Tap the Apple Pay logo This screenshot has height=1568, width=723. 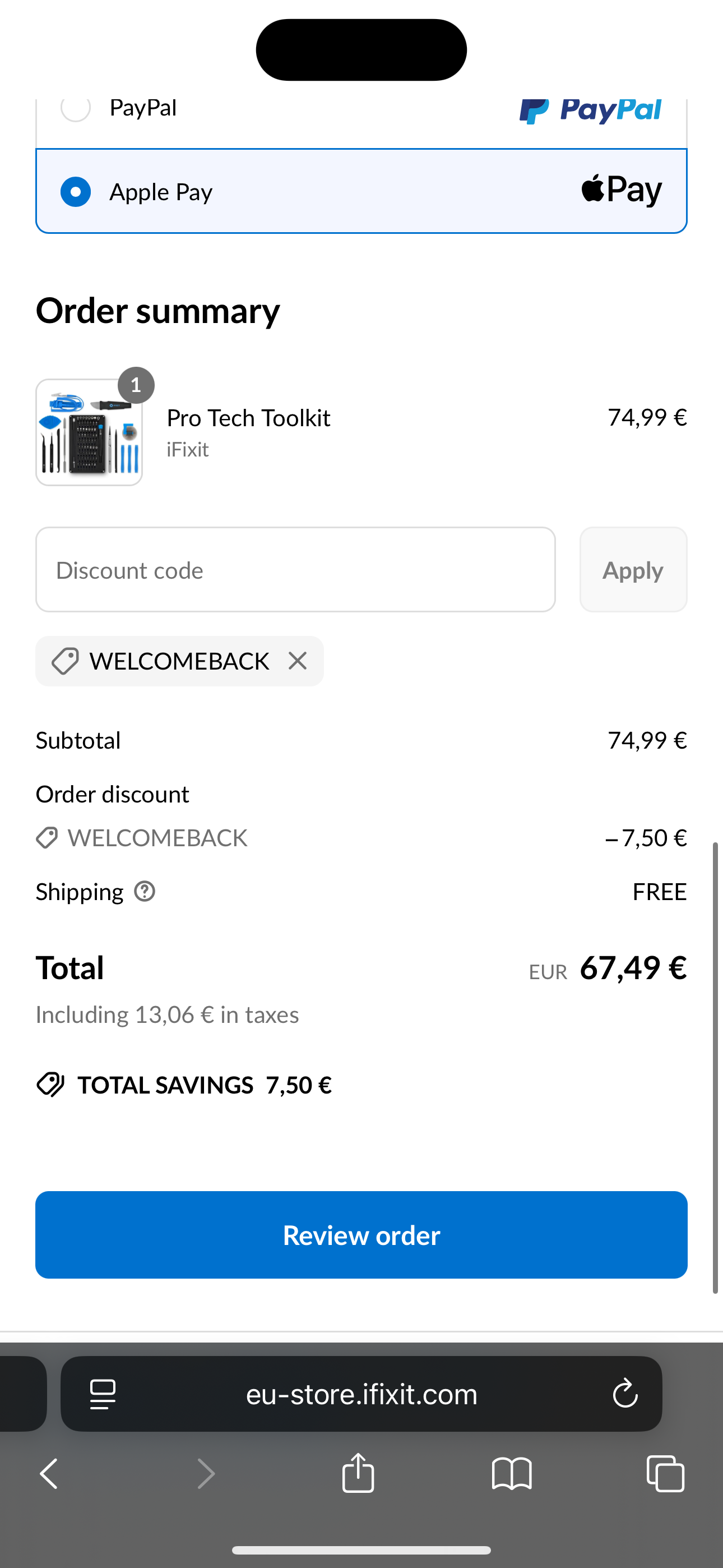coord(622,190)
